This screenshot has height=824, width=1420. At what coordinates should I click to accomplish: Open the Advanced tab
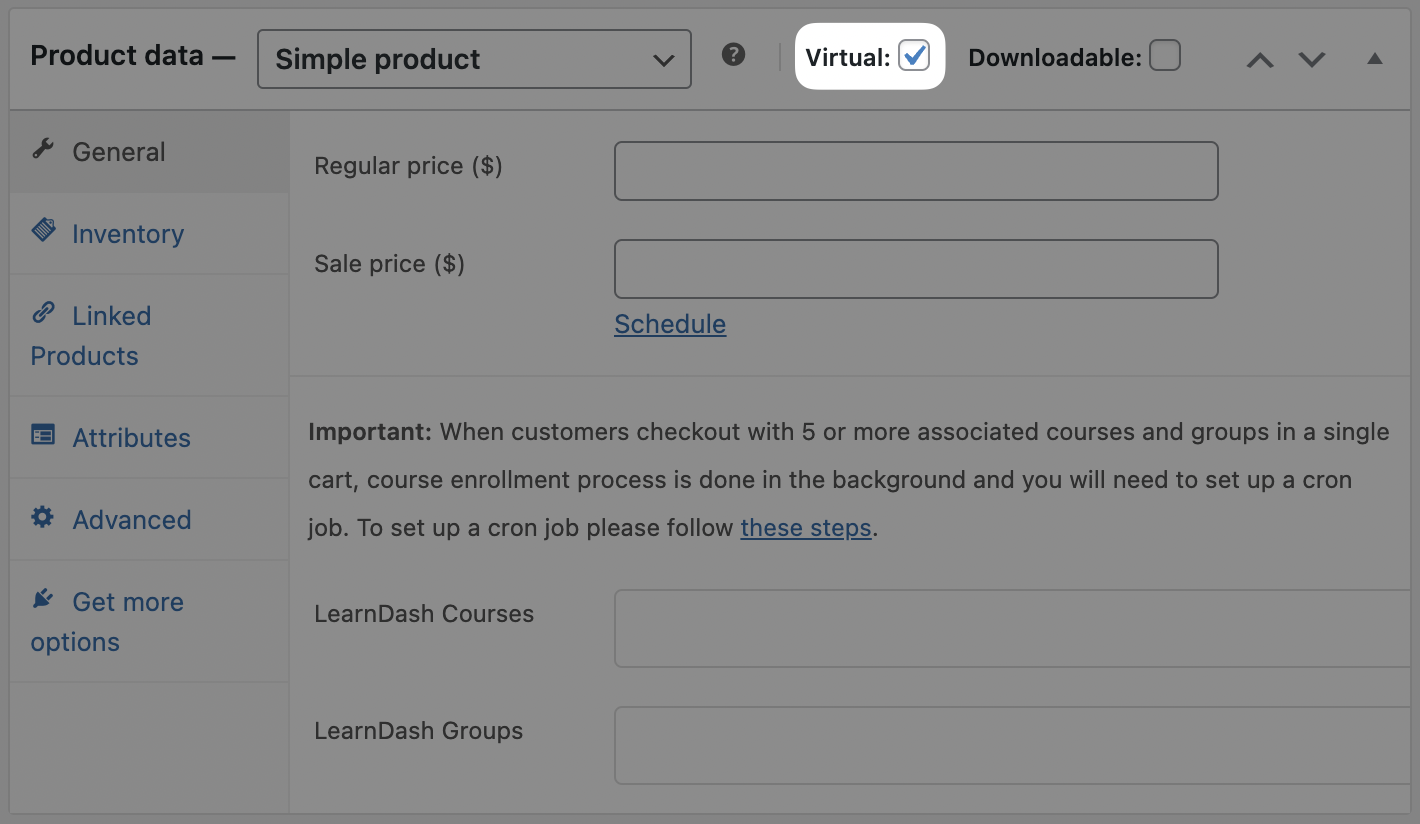131,519
